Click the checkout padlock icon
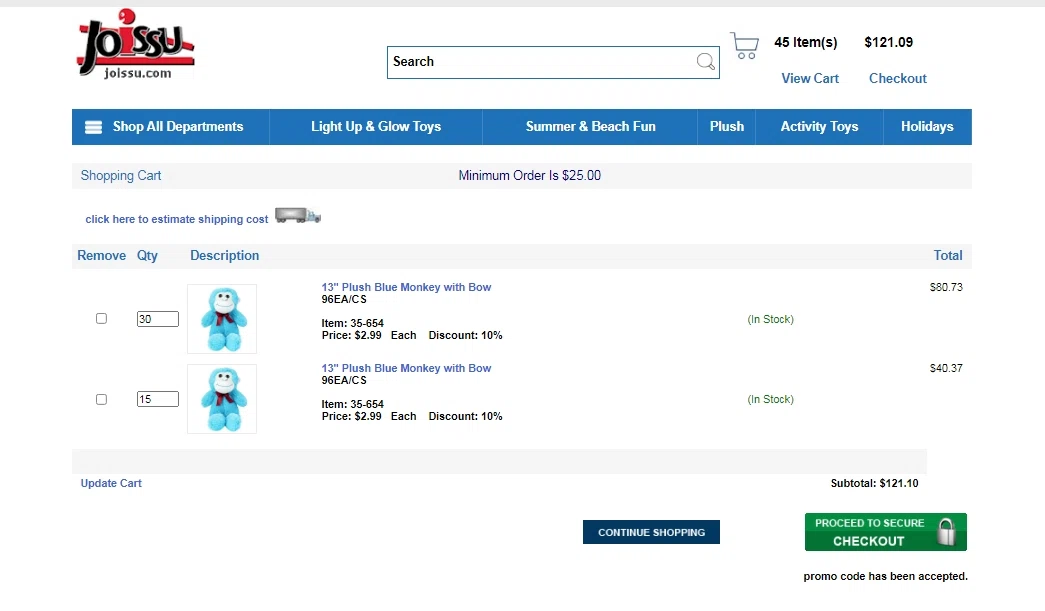Viewport: 1045px width, 611px height. tap(946, 532)
